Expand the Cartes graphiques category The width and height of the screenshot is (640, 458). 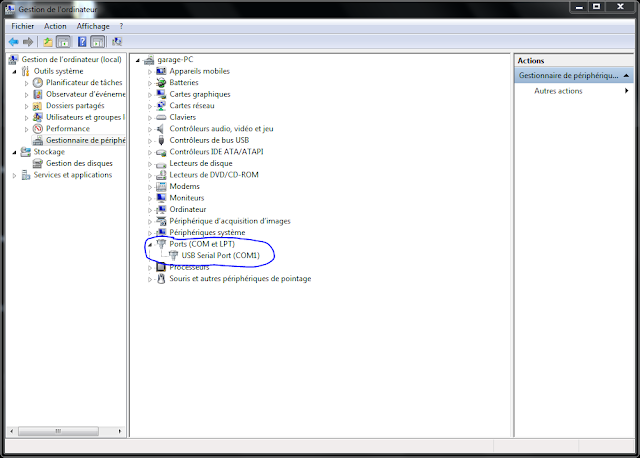(150, 95)
